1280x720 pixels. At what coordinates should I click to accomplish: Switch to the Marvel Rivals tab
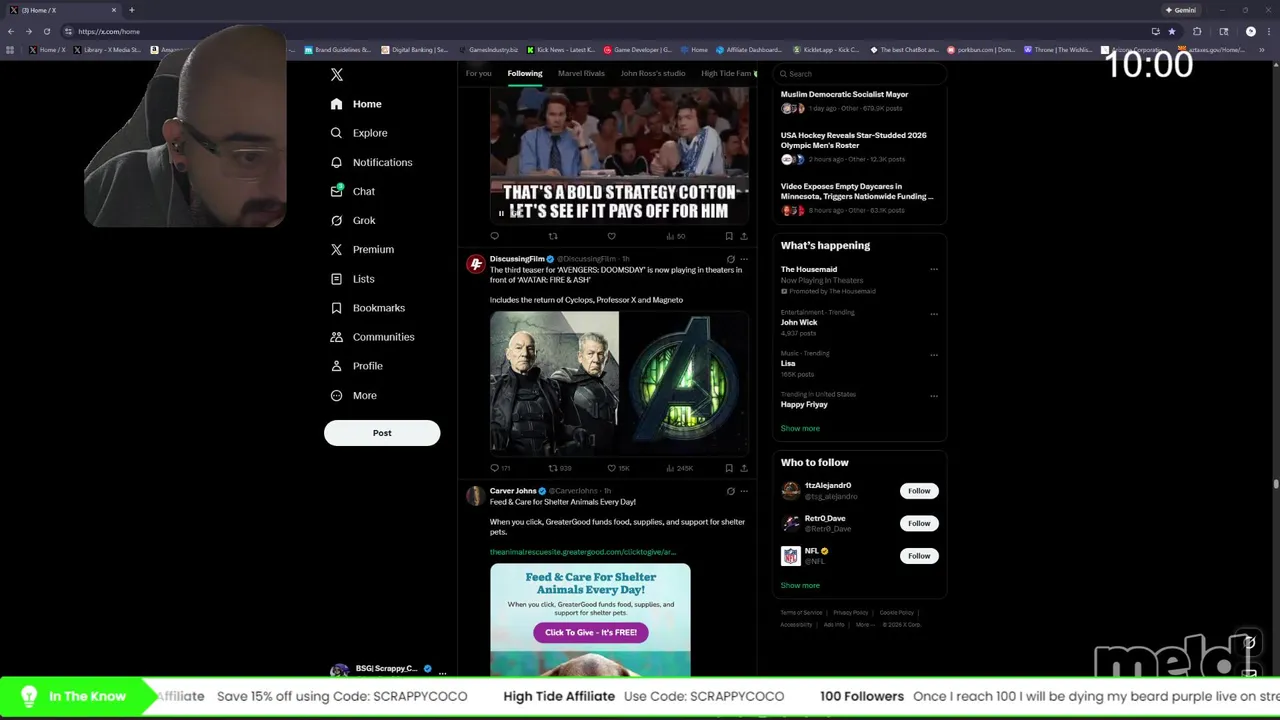(581, 73)
